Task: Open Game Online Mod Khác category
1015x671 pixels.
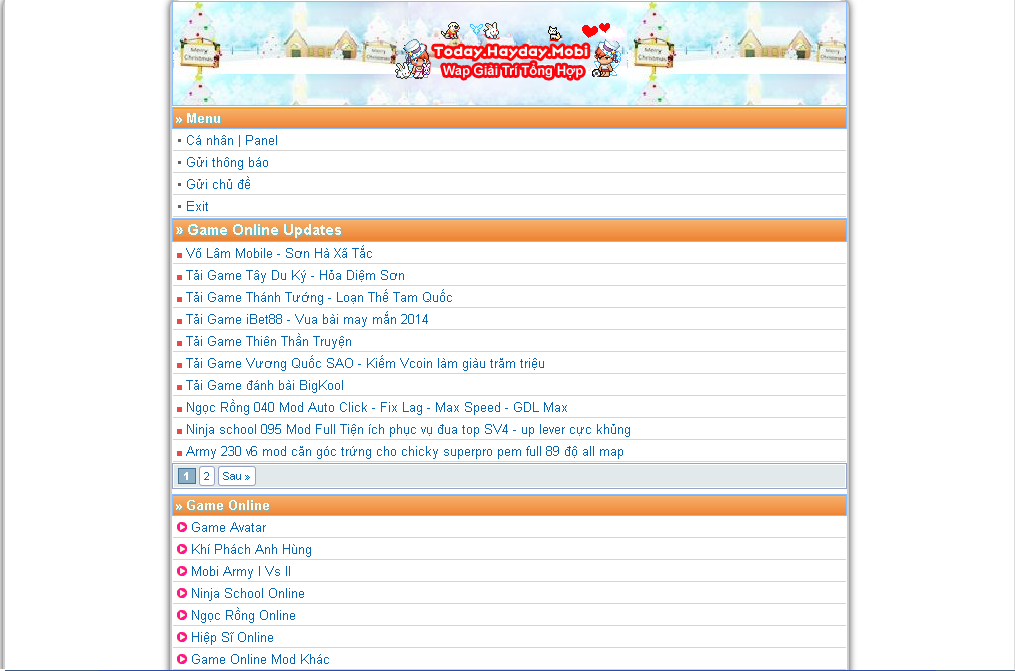Action: pyautogui.click(x=260, y=660)
